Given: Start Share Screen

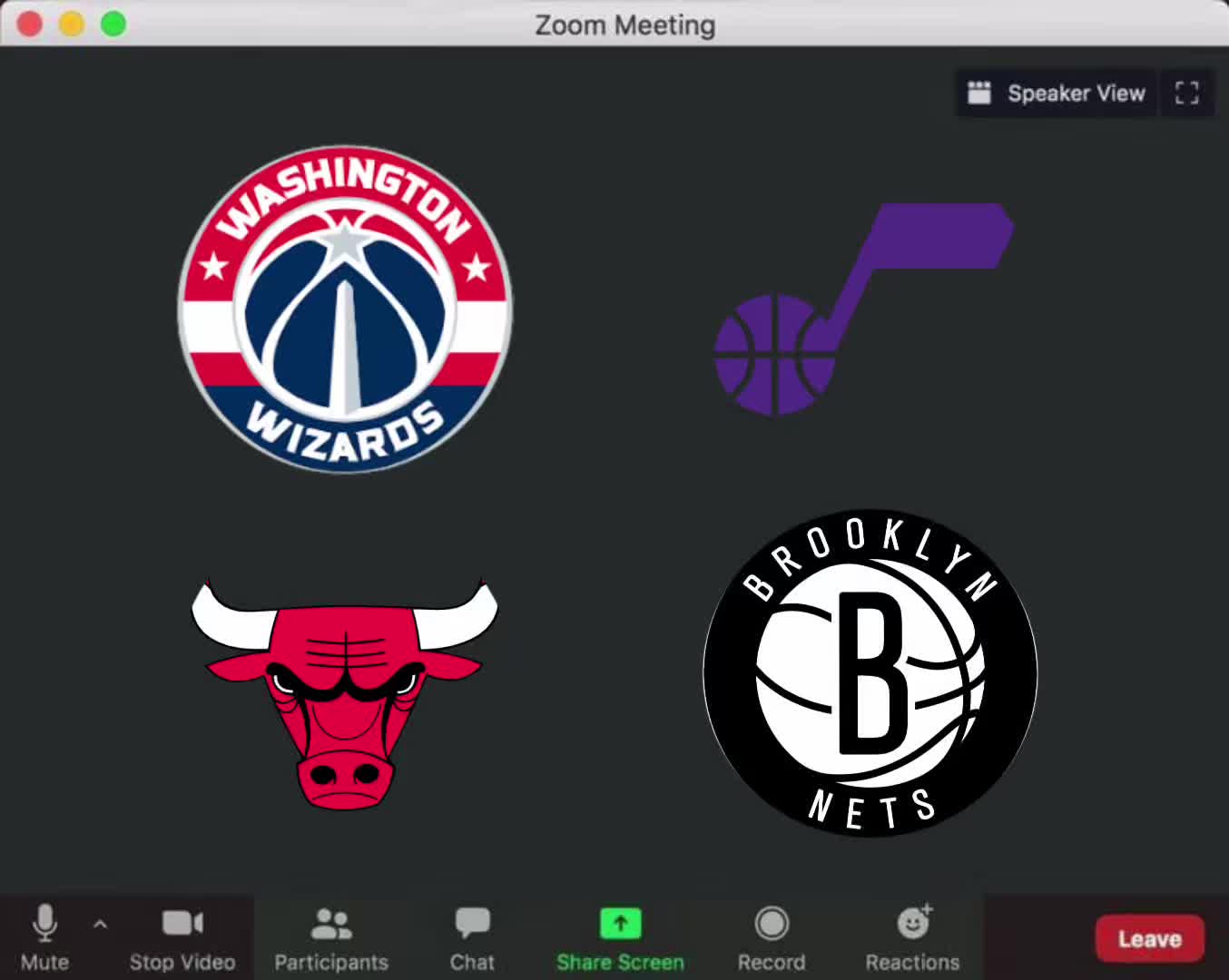Looking at the screenshot, I should point(620,938).
